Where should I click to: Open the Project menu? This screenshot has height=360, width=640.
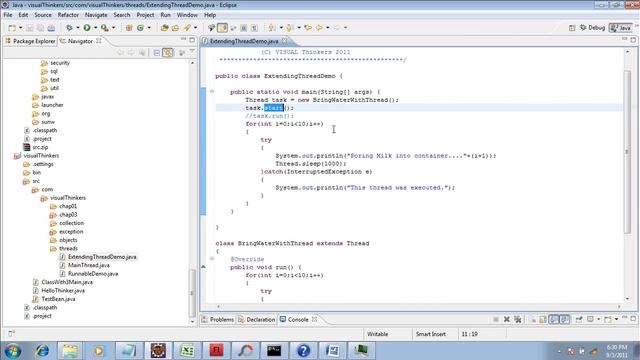click(x=145, y=15)
